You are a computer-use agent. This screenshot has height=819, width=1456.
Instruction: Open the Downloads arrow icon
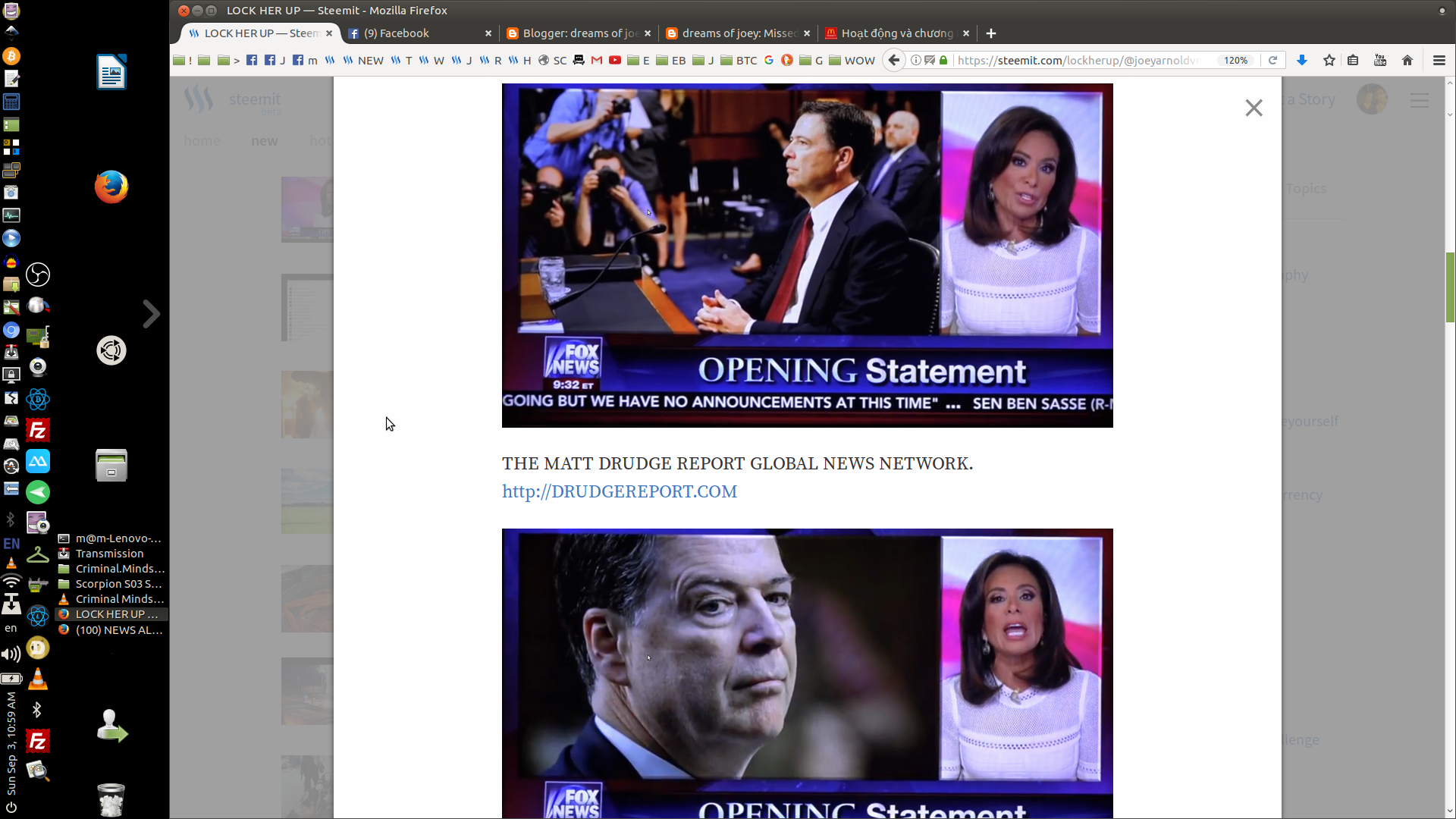[1302, 60]
